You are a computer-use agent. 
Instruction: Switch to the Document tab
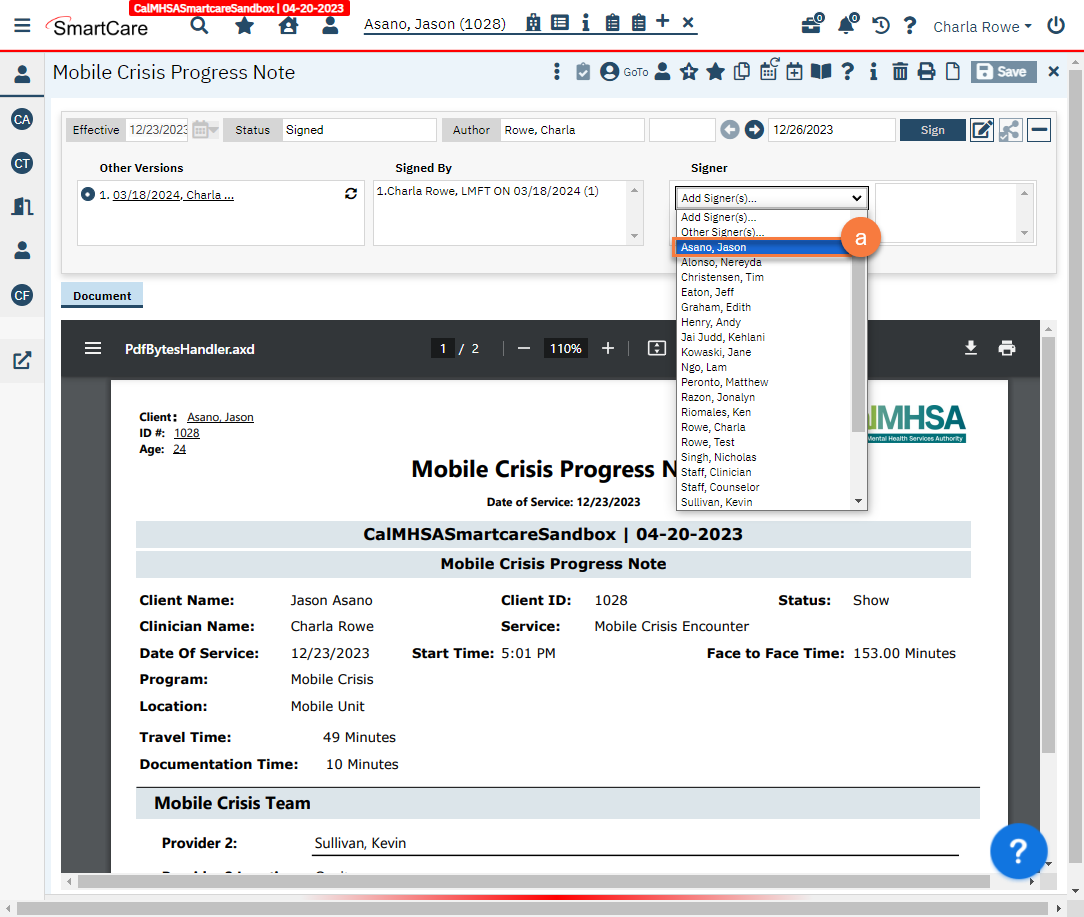pyautogui.click(x=101, y=295)
